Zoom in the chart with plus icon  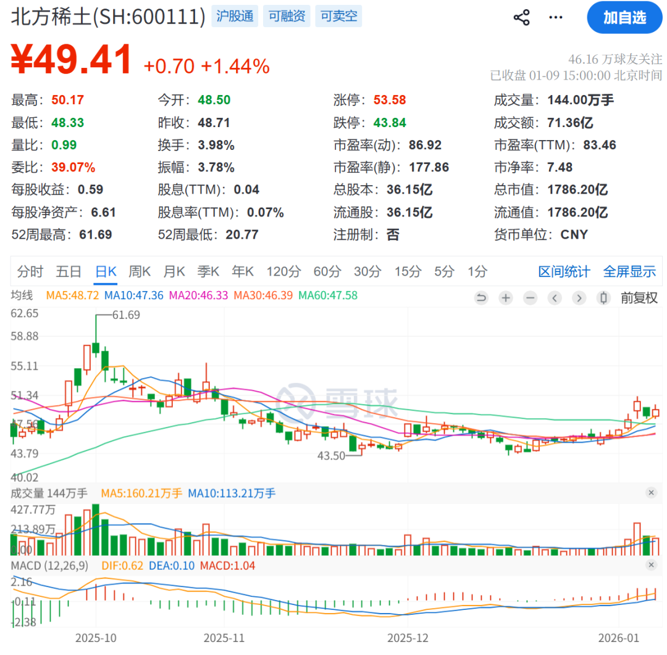pos(506,297)
